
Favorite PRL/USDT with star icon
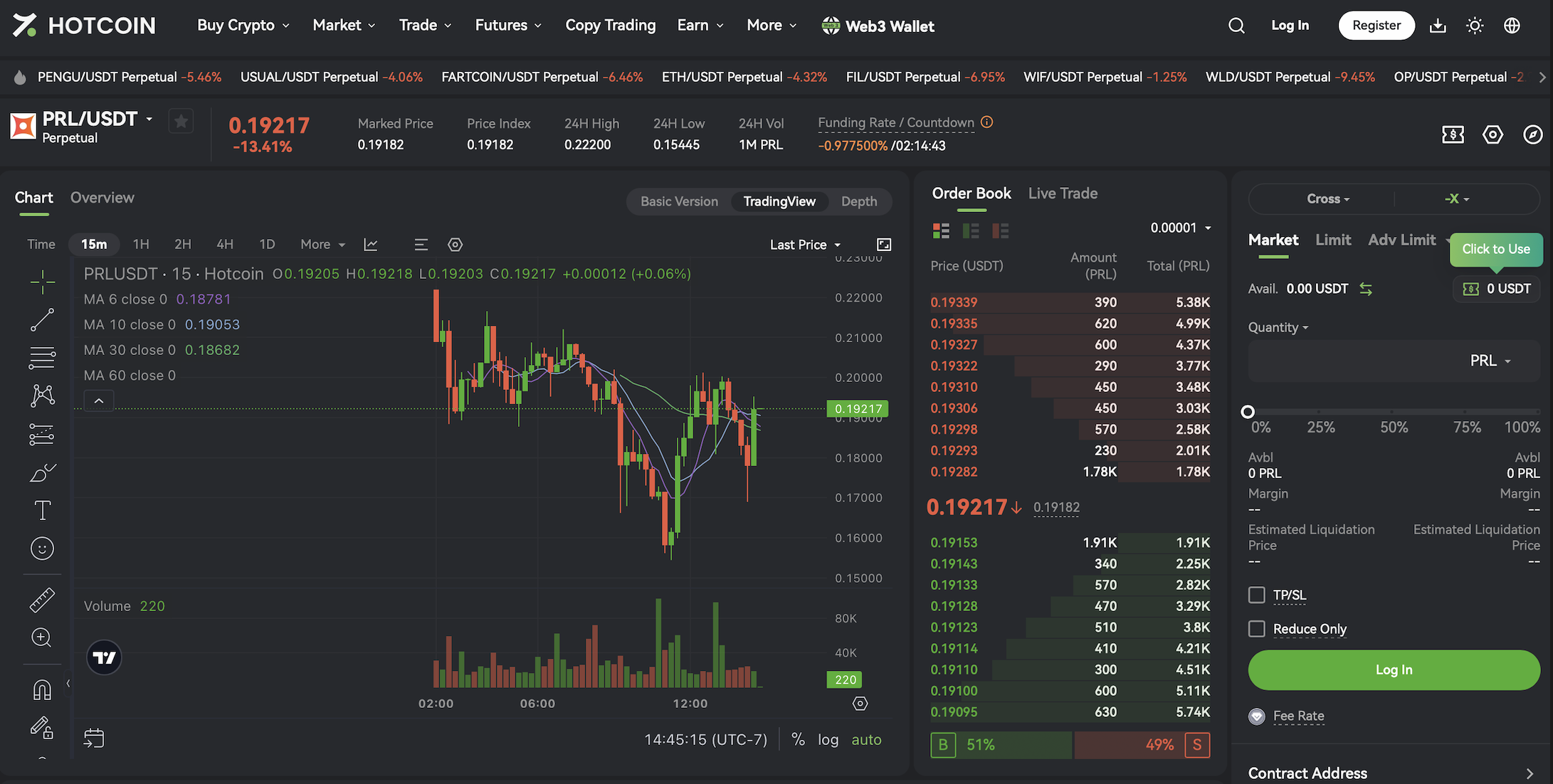tap(181, 122)
